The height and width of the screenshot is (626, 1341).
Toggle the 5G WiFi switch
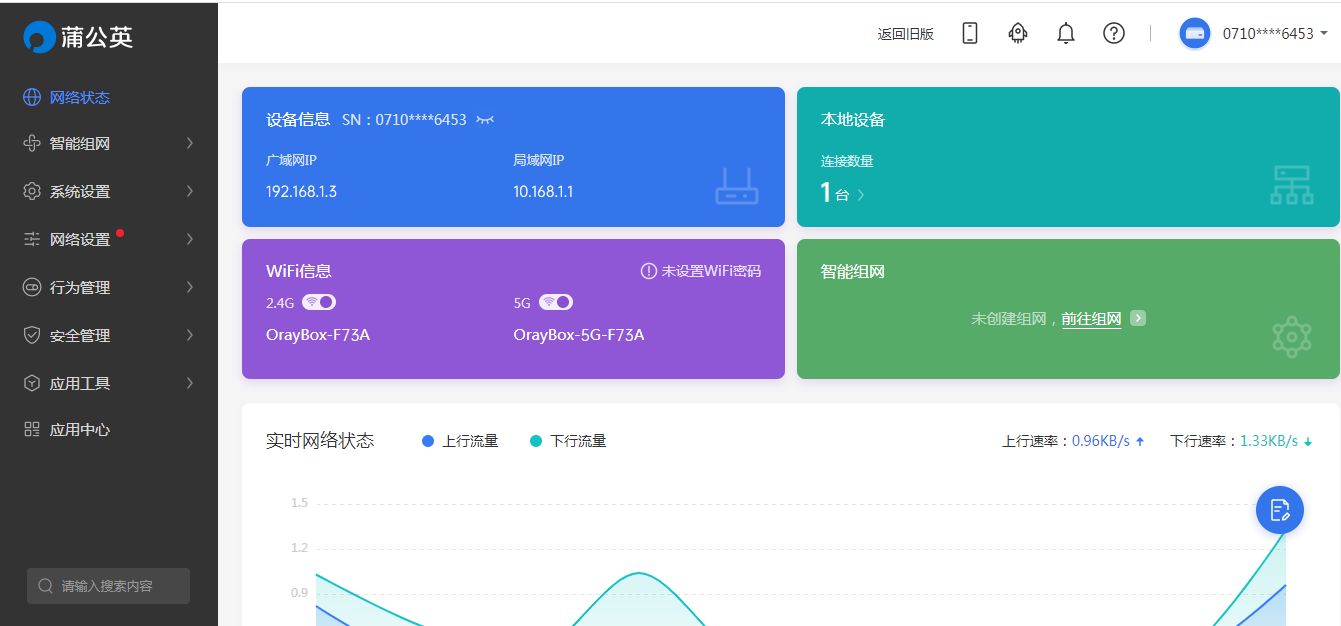pos(556,301)
